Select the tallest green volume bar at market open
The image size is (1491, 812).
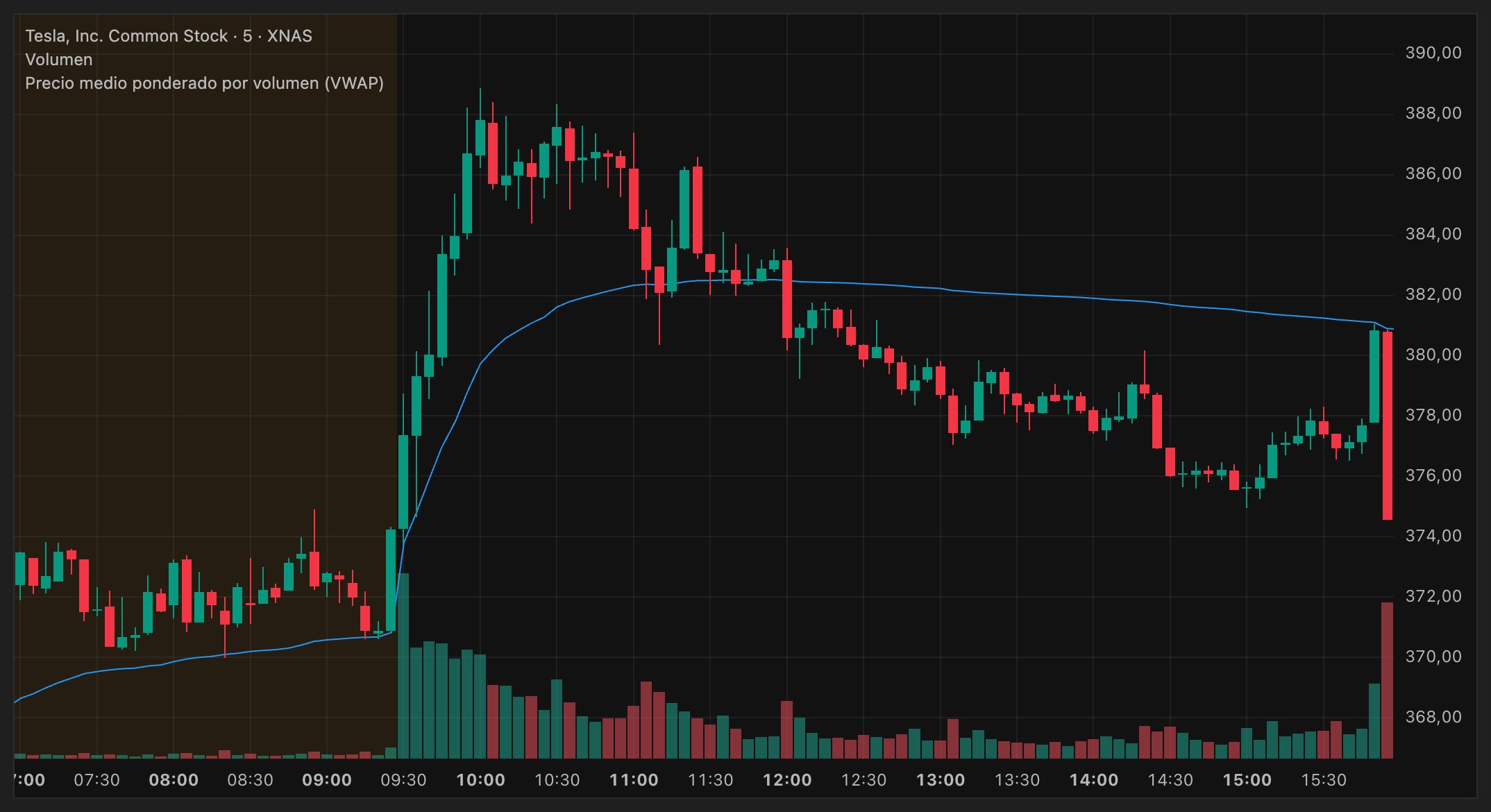pos(403,666)
